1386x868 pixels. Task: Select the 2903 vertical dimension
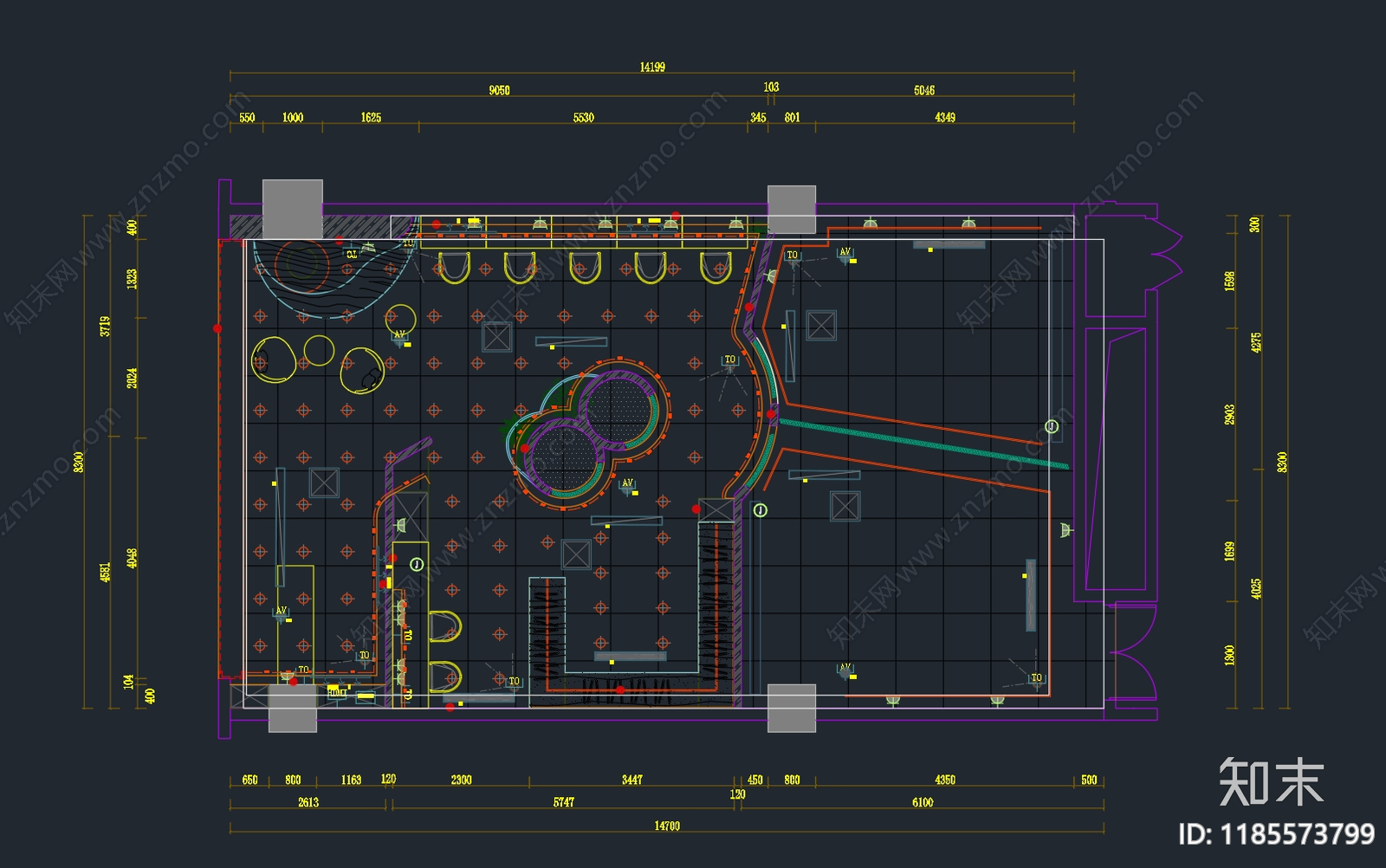[1229, 415]
